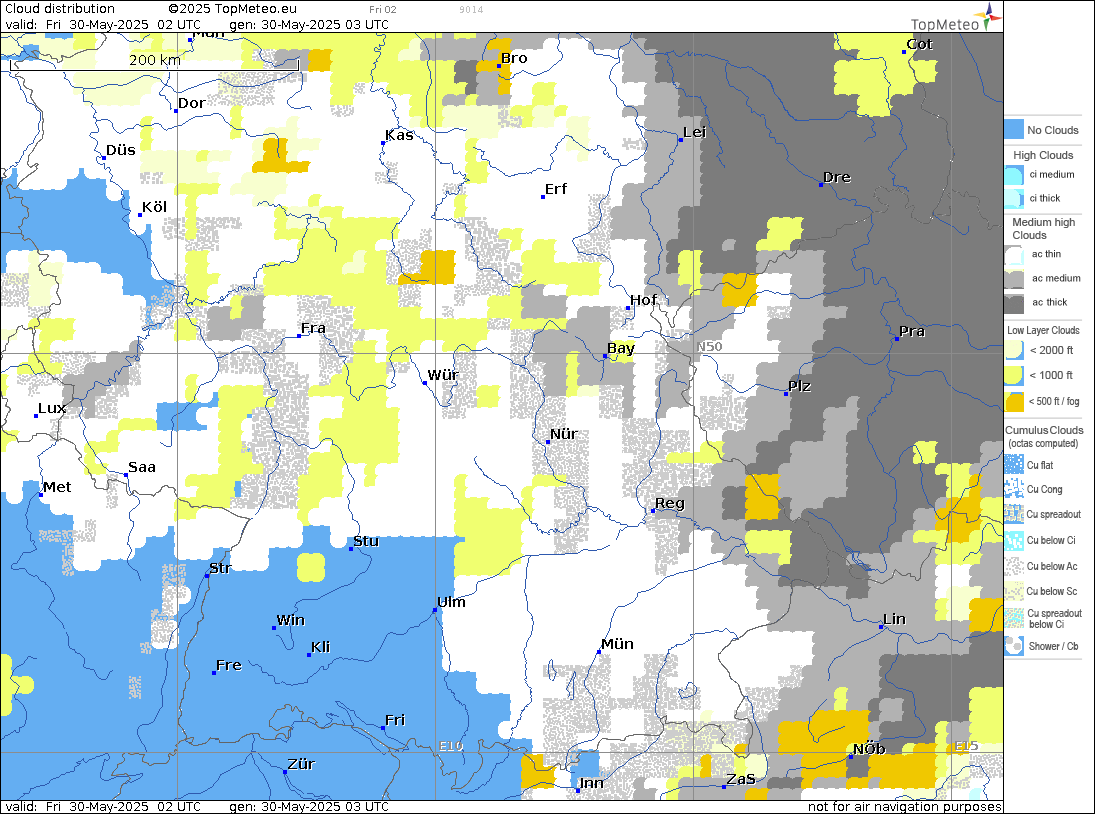This screenshot has height=814, width=1095.
Task: Select the ZaS station label
Action: click(x=741, y=779)
